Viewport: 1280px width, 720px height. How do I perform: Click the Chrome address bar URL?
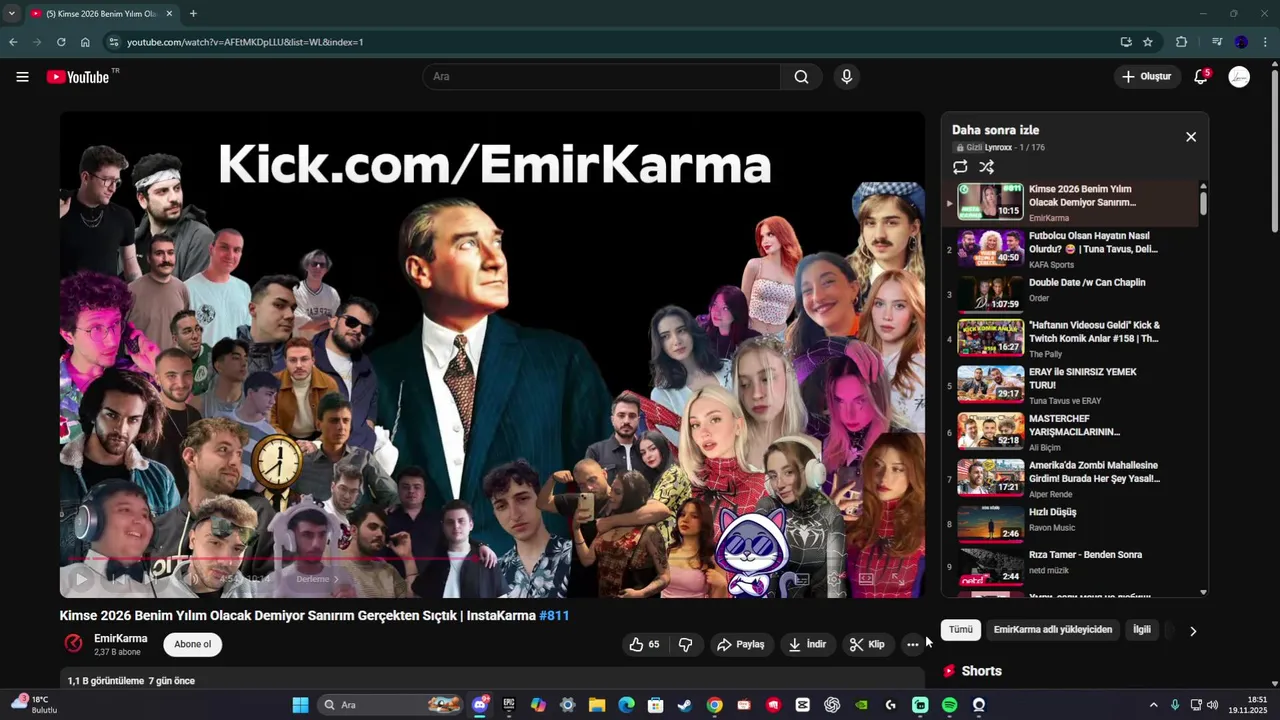[245, 42]
